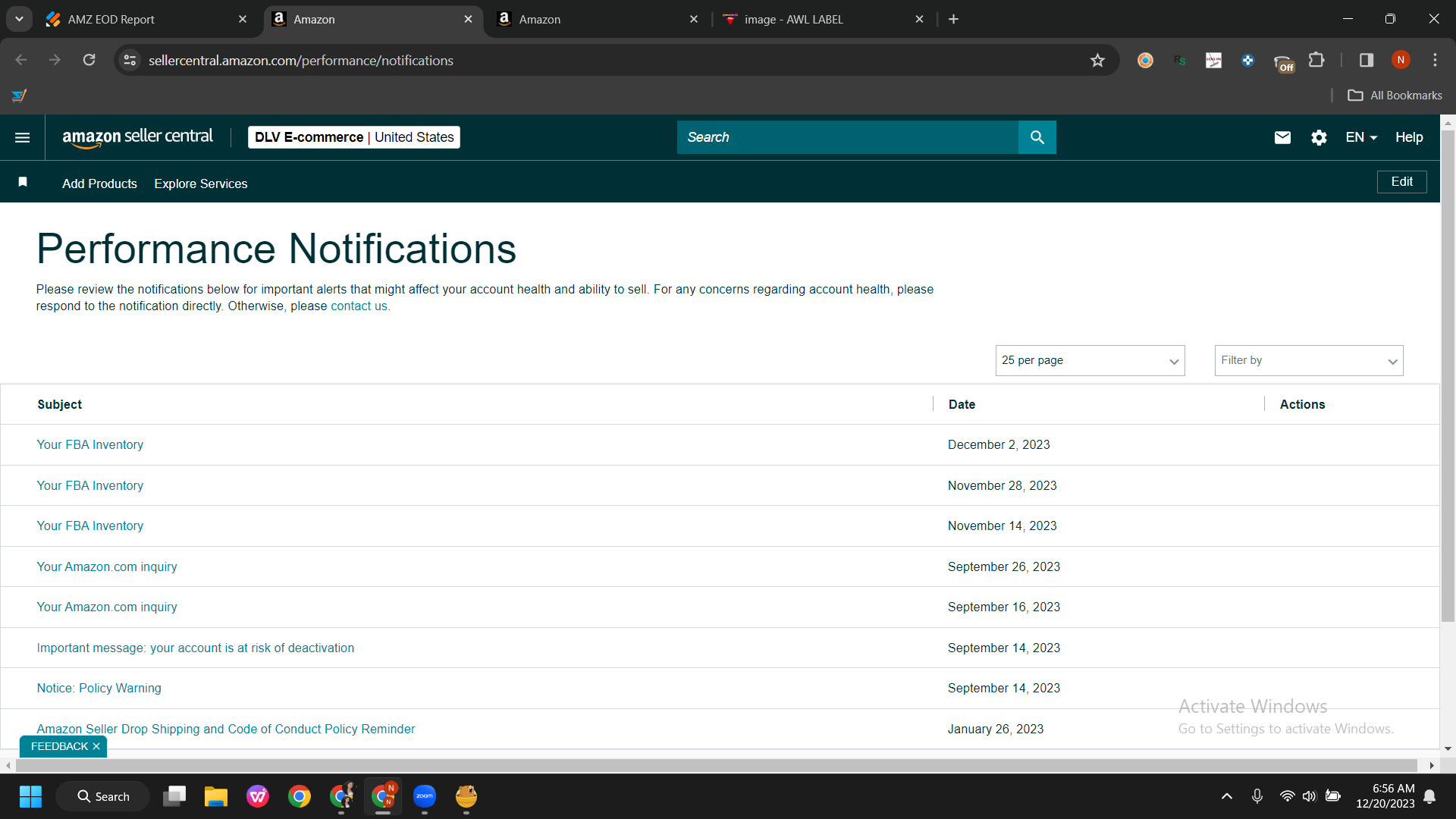1456x819 pixels.
Task: Open November 28 Your FBA Inventory notification
Action: 90,485
